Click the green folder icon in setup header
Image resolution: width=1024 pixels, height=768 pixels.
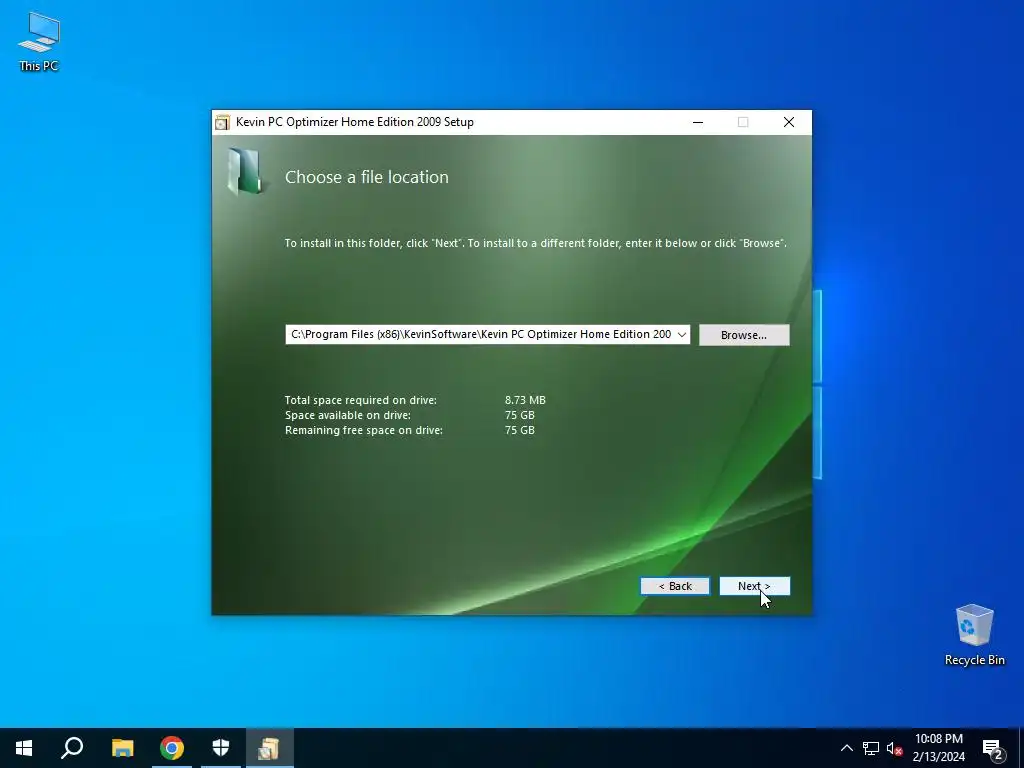point(245,171)
